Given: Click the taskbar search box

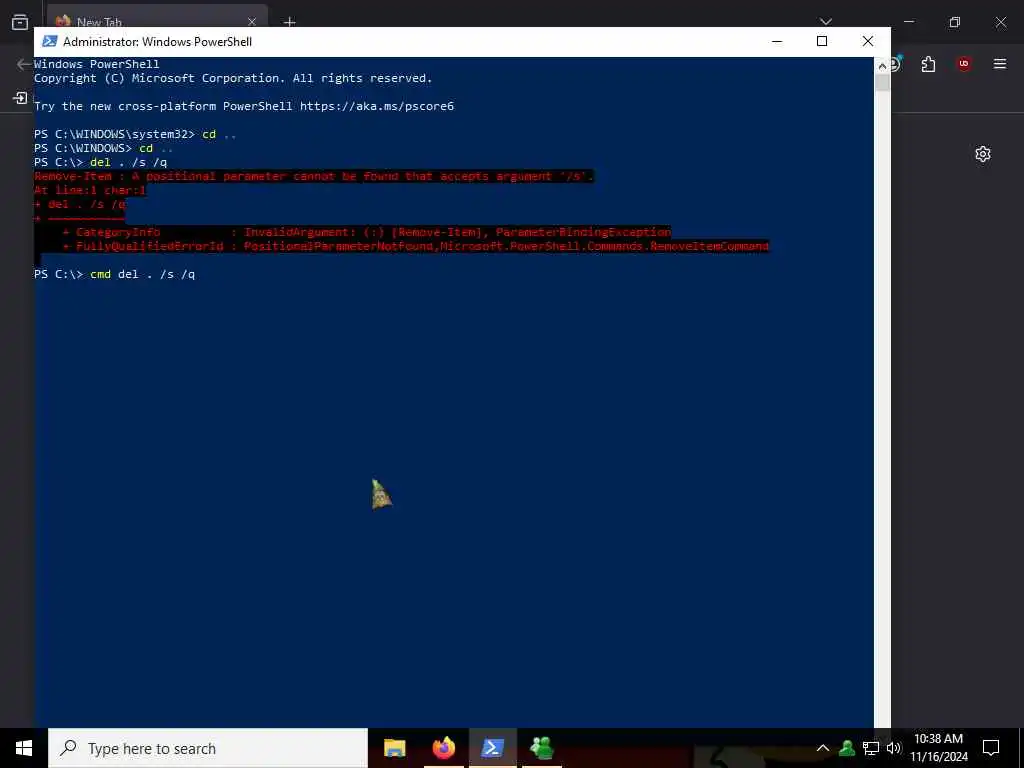Looking at the screenshot, I should pyautogui.click(x=208, y=748).
